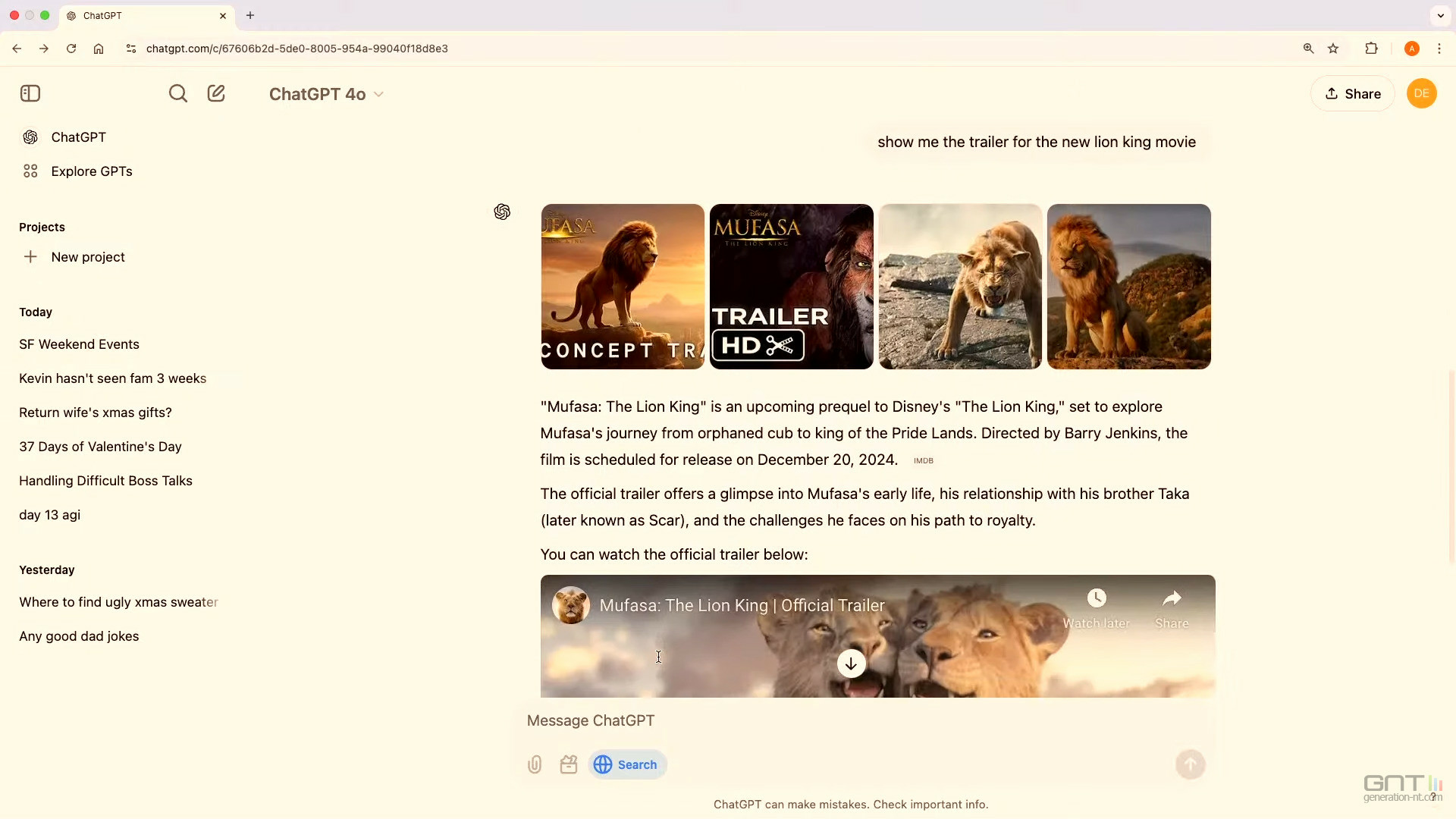
Task: Select the Handling Difficult Boss Talks chat
Action: pyautogui.click(x=105, y=481)
